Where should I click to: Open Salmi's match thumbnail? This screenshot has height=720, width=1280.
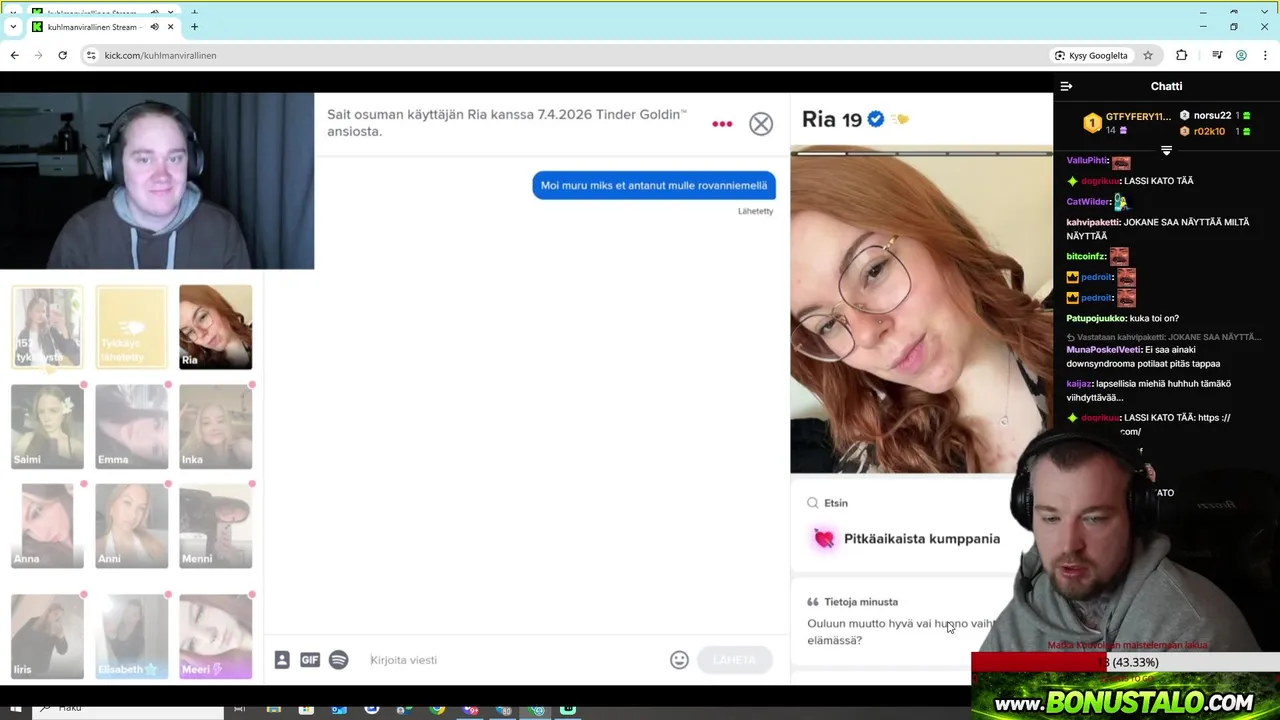point(47,427)
